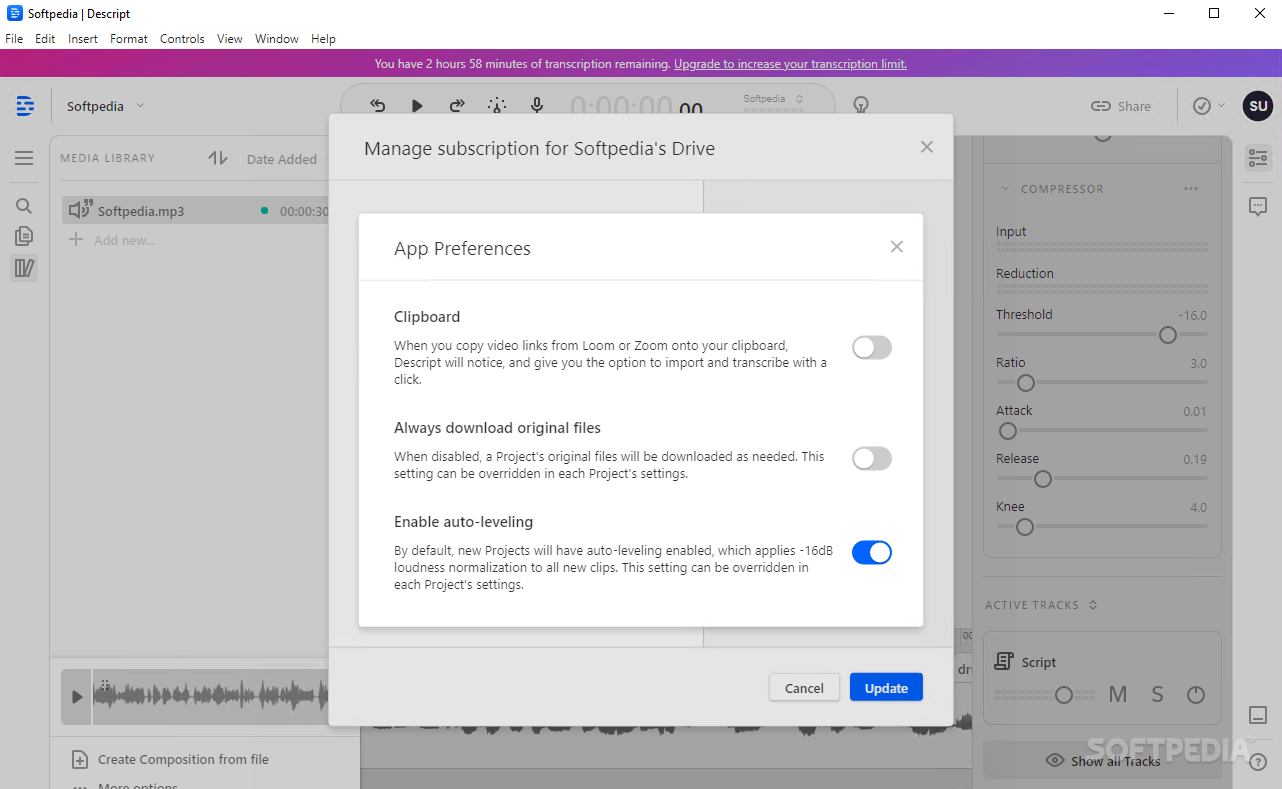1282x789 pixels.
Task: Select the media library icon in sidebar
Action: (24, 268)
